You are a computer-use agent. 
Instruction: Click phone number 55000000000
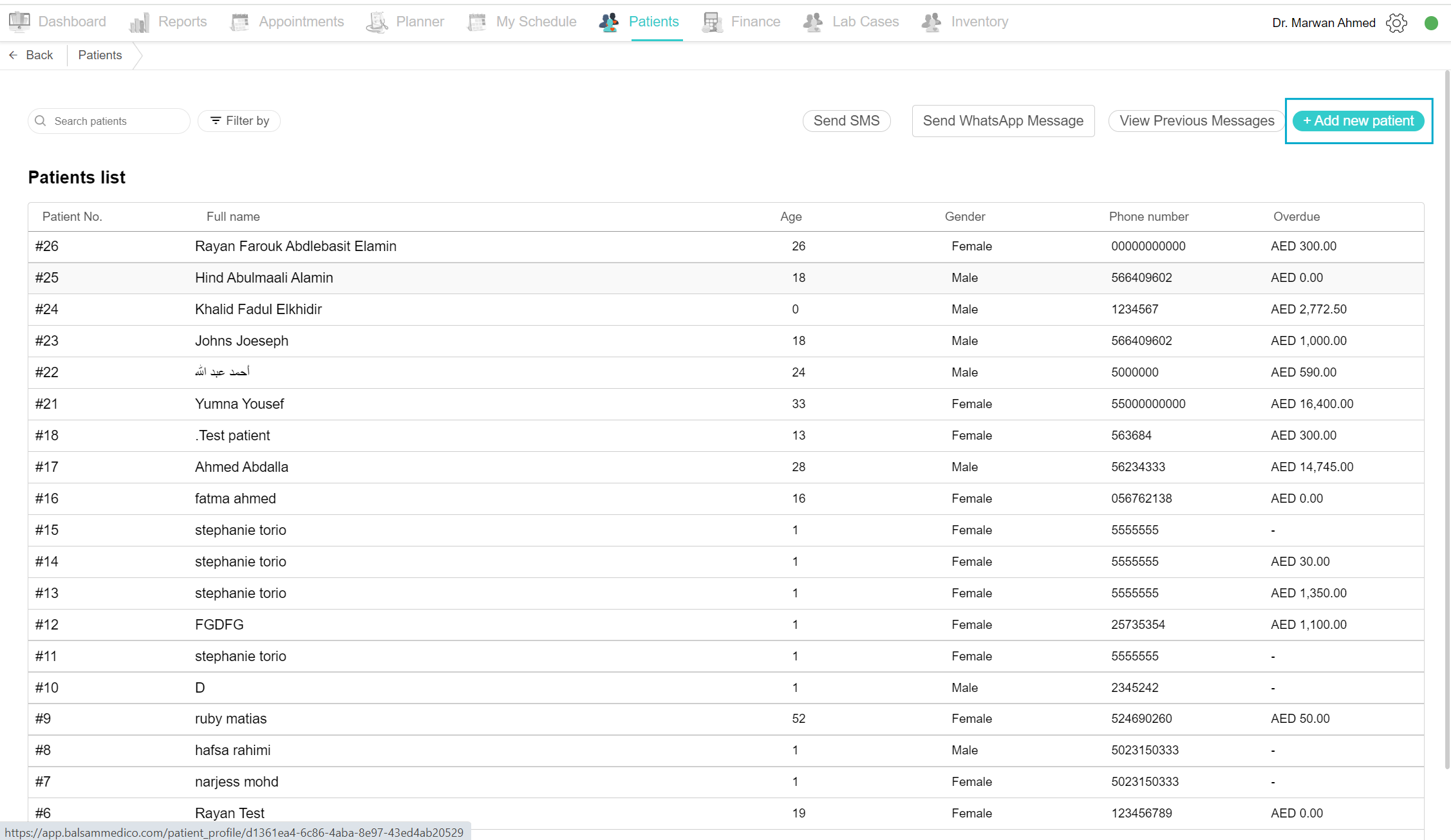[x=1148, y=404]
